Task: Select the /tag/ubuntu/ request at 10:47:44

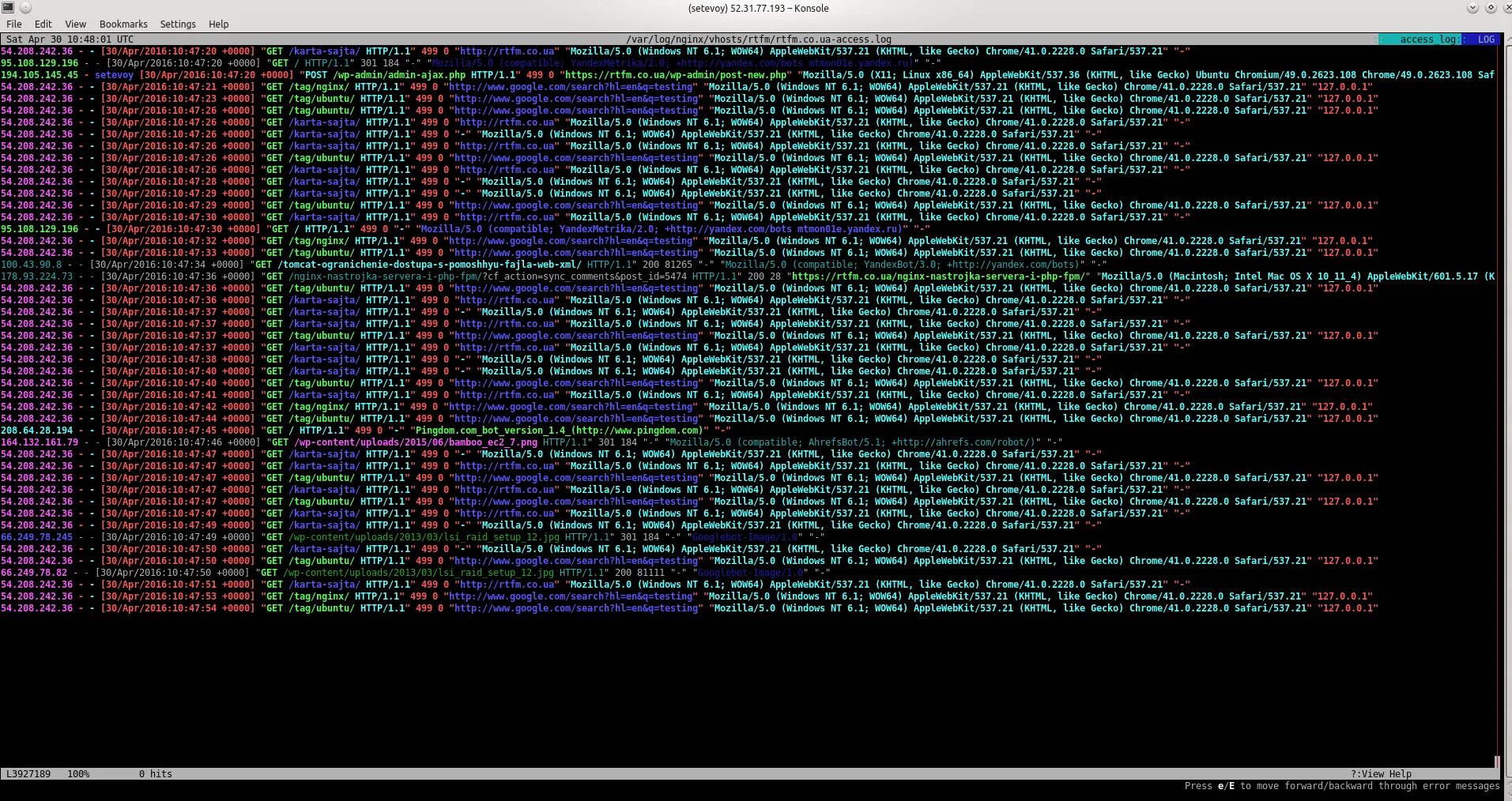Action: (689, 419)
